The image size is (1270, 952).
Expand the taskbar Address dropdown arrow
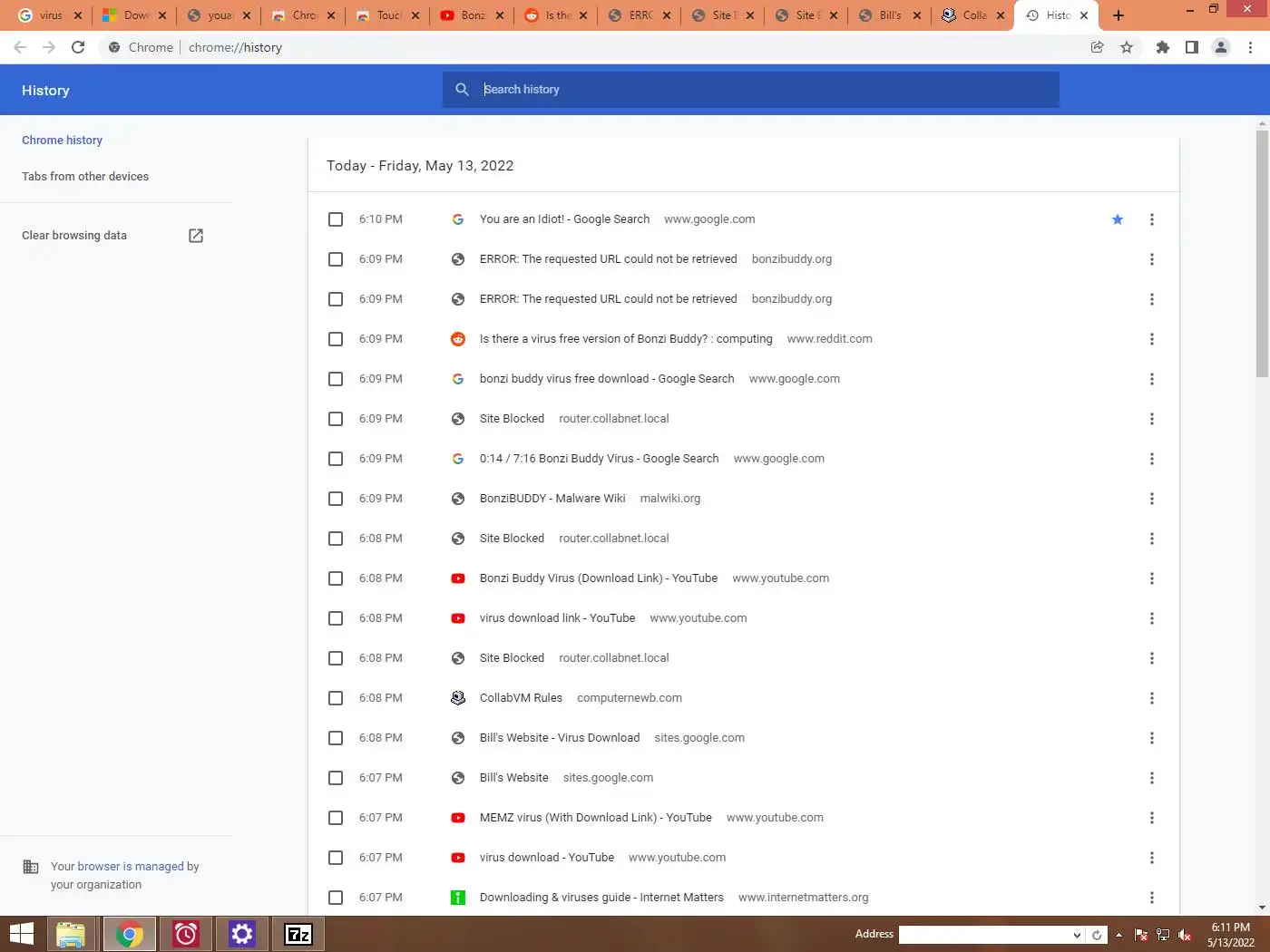click(1077, 935)
